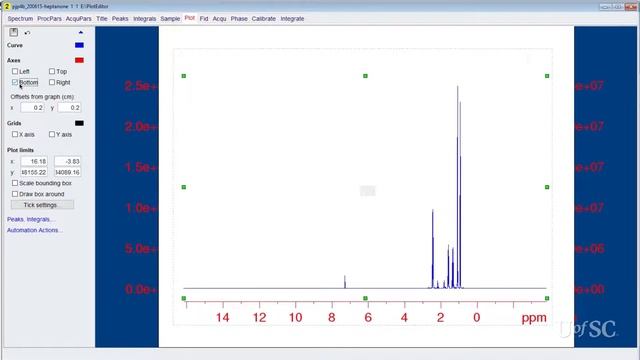Click the 8 tick label on x axis
640x360 pixels.
(331, 318)
